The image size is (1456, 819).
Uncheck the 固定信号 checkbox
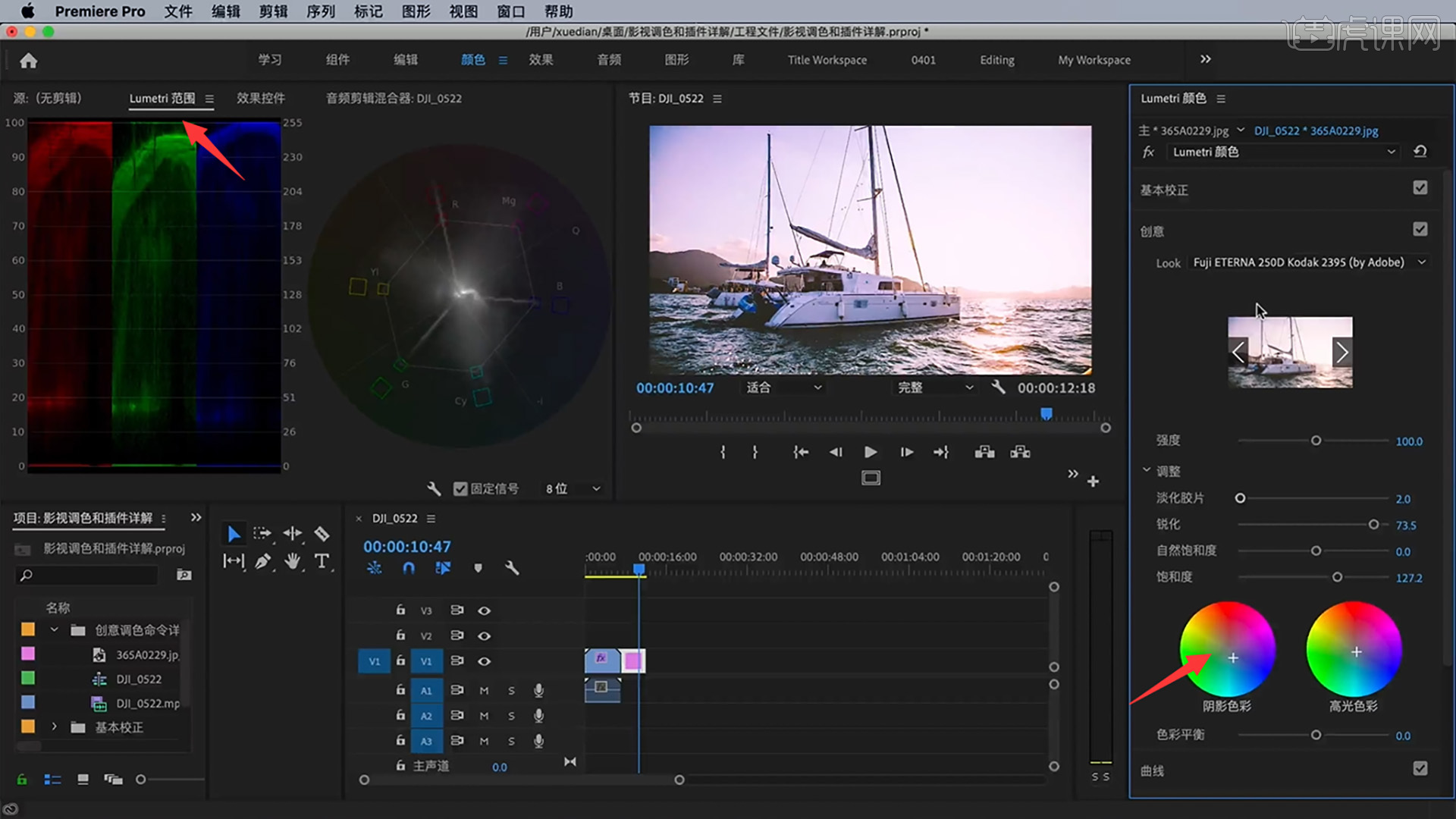[x=460, y=489]
